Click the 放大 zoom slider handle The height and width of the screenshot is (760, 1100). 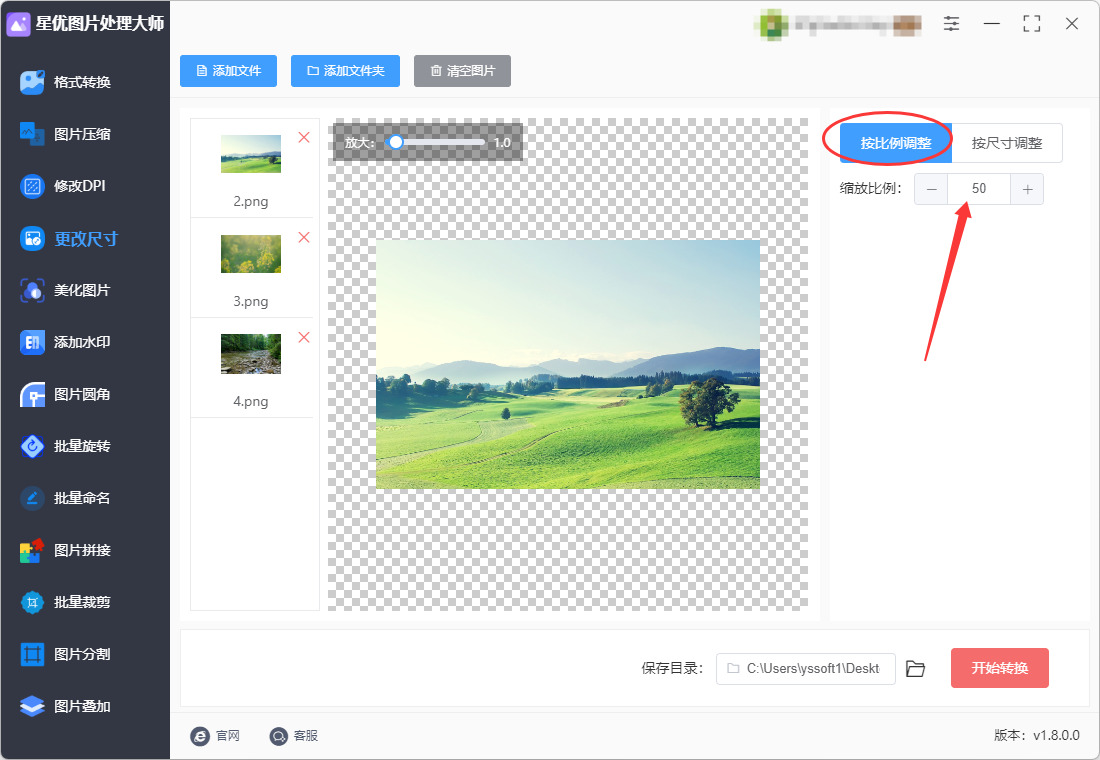(396, 142)
